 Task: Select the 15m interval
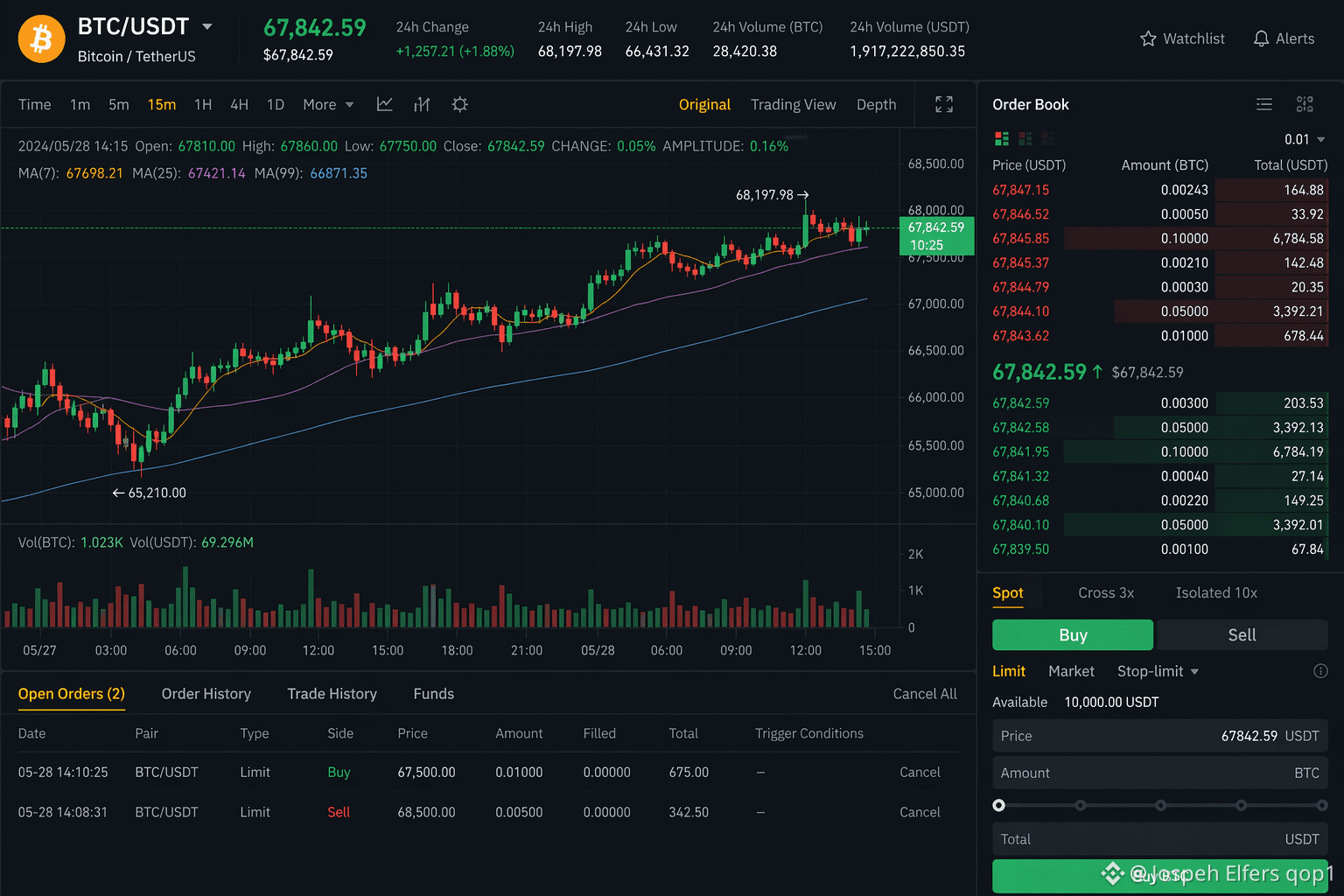click(x=161, y=104)
